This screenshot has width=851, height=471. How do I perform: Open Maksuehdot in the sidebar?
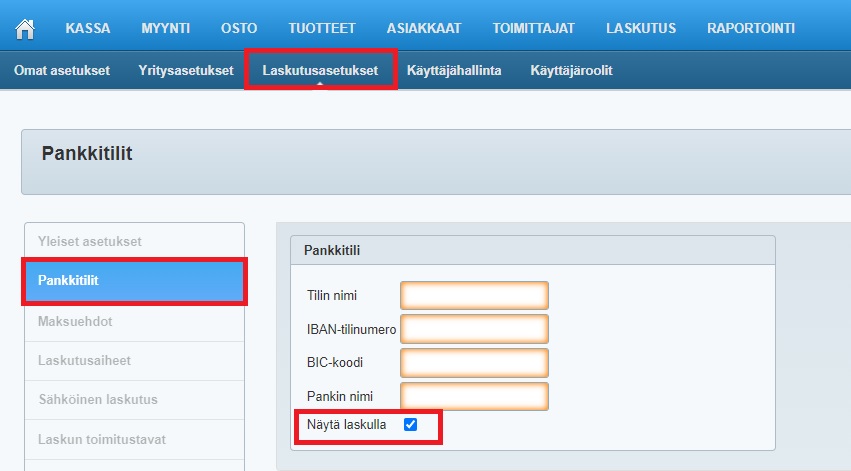(x=135, y=321)
